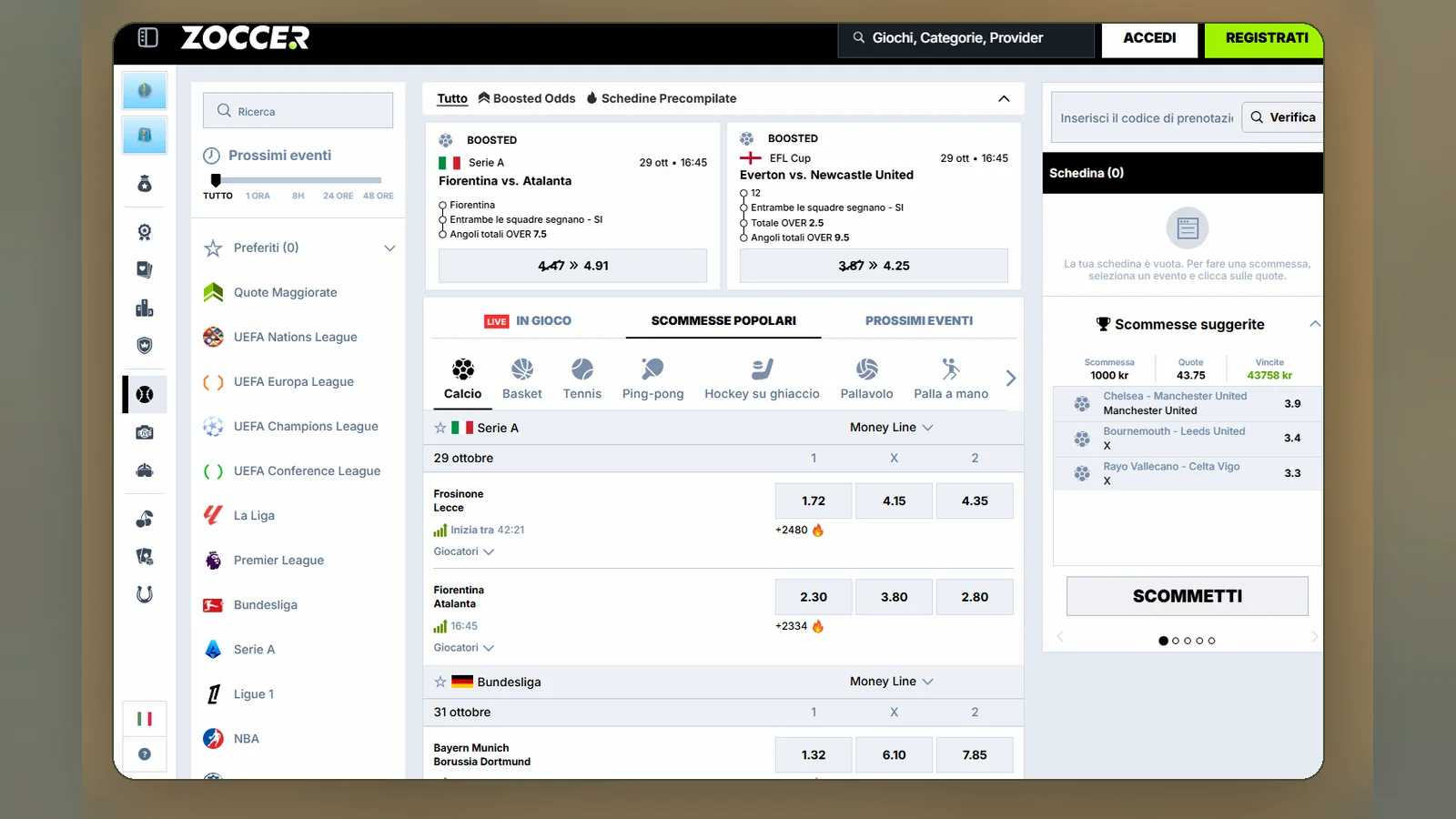This screenshot has width=1456, height=819.
Task: Show more sports with the right arrow
Action: [x=1010, y=379]
